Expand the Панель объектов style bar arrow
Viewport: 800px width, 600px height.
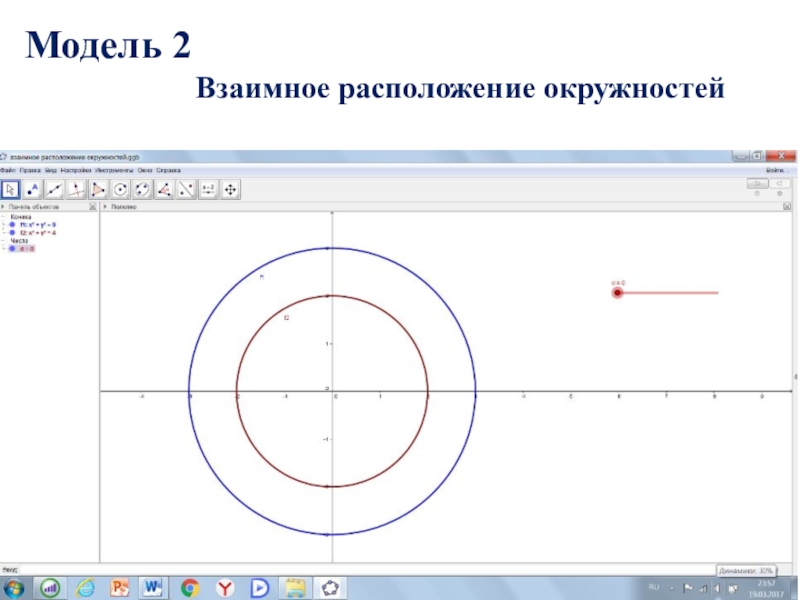click(3, 207)
